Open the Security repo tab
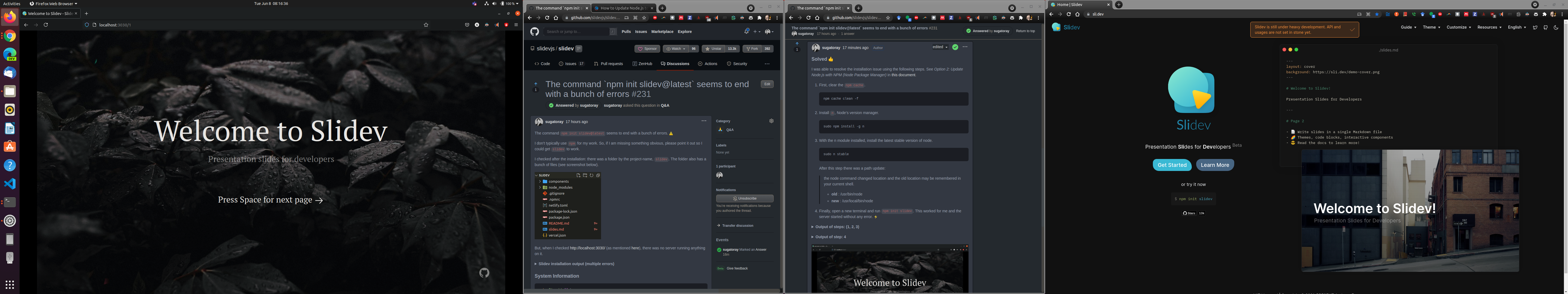The image size is (1568, 294). coord(737,64)
